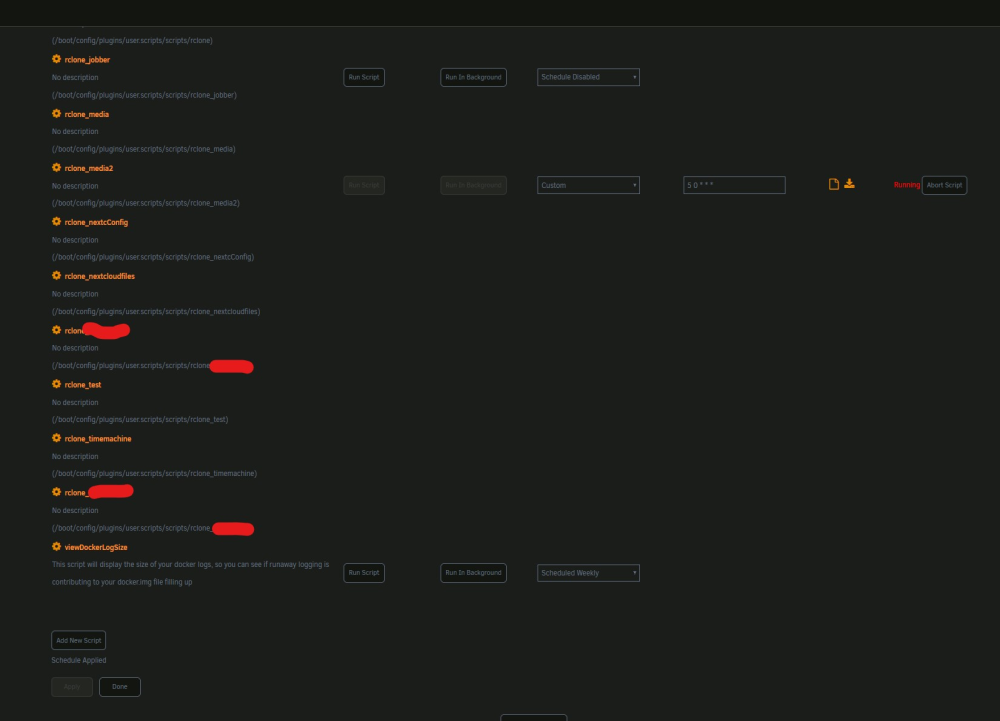Open gear menu for rclone_media2 script
The width and height of the screenshot is (1000, 721).
click(x=56, y=168)
